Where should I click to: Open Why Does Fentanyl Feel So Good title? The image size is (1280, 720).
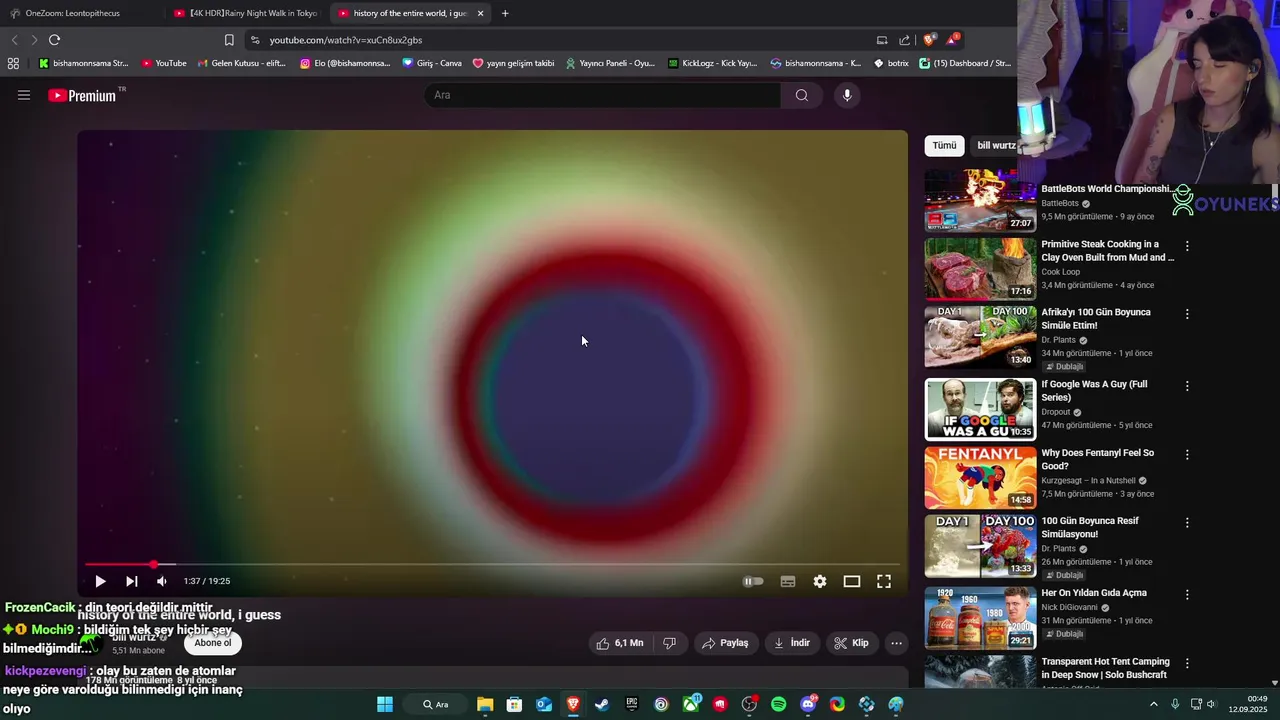point(1097,459)
